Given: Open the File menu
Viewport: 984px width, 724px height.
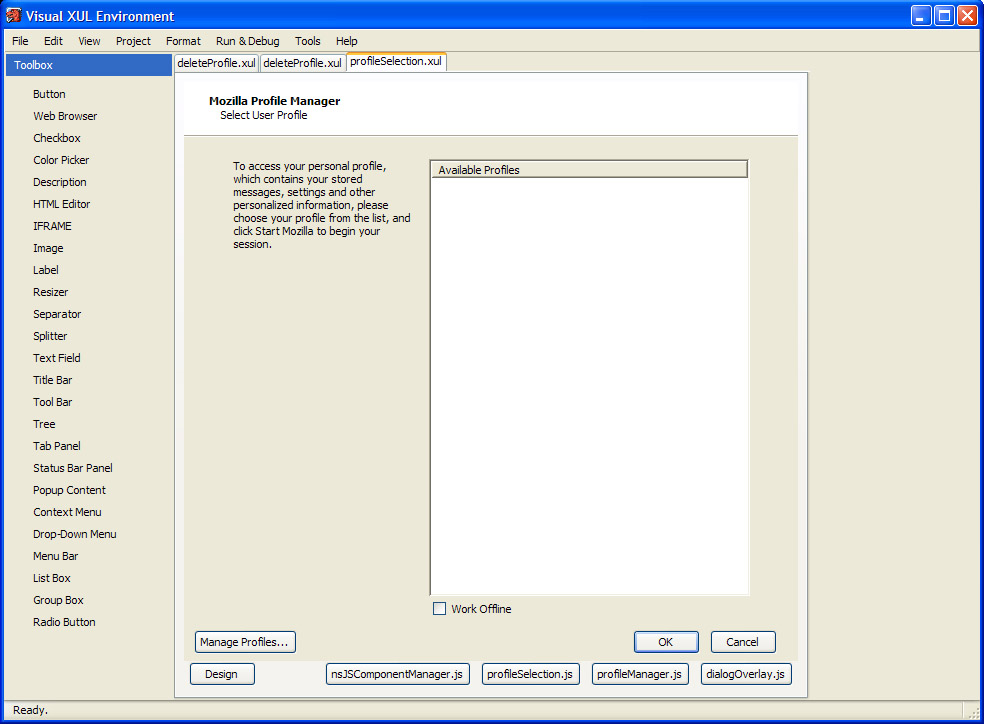Looking at the screenshot, I should click(20, 41).
